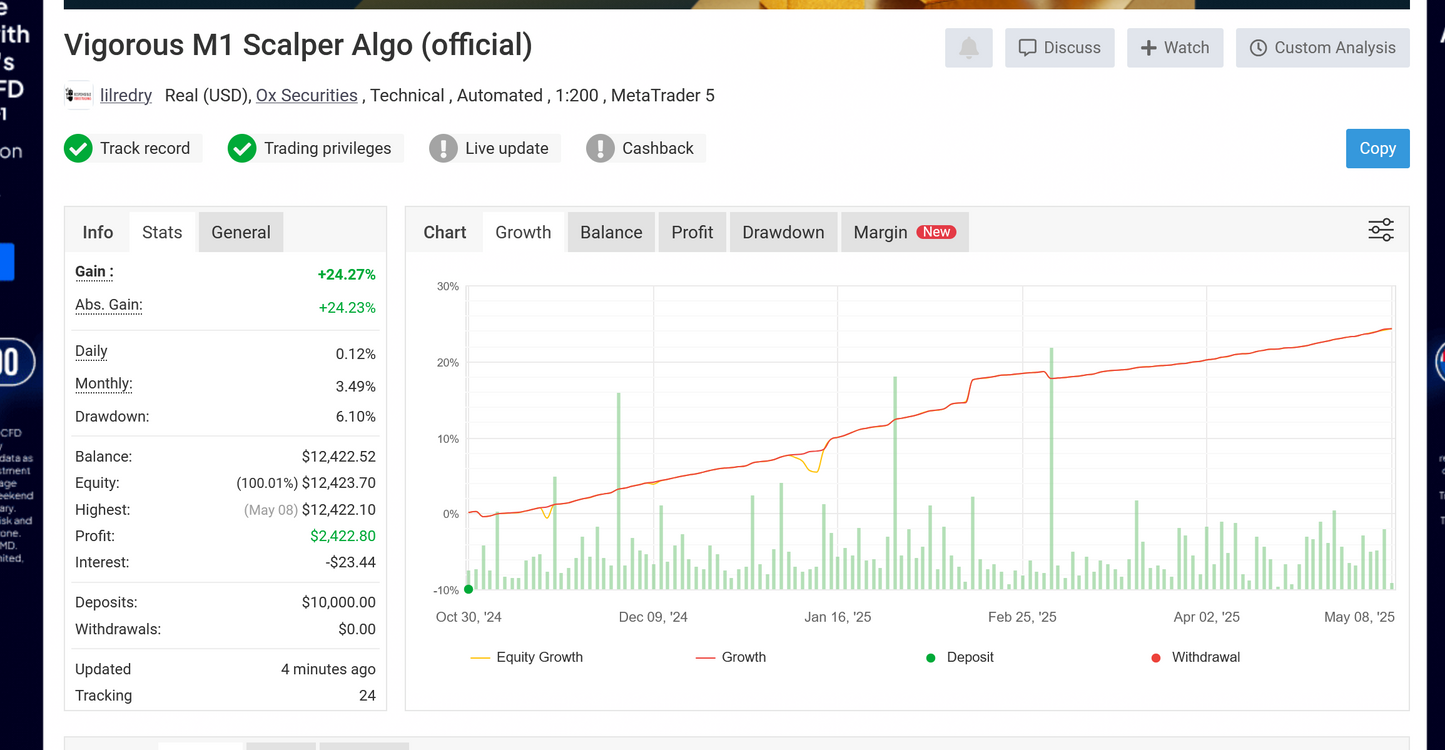Switch to the Drawdown chart tab

click(x=783, y=231)
